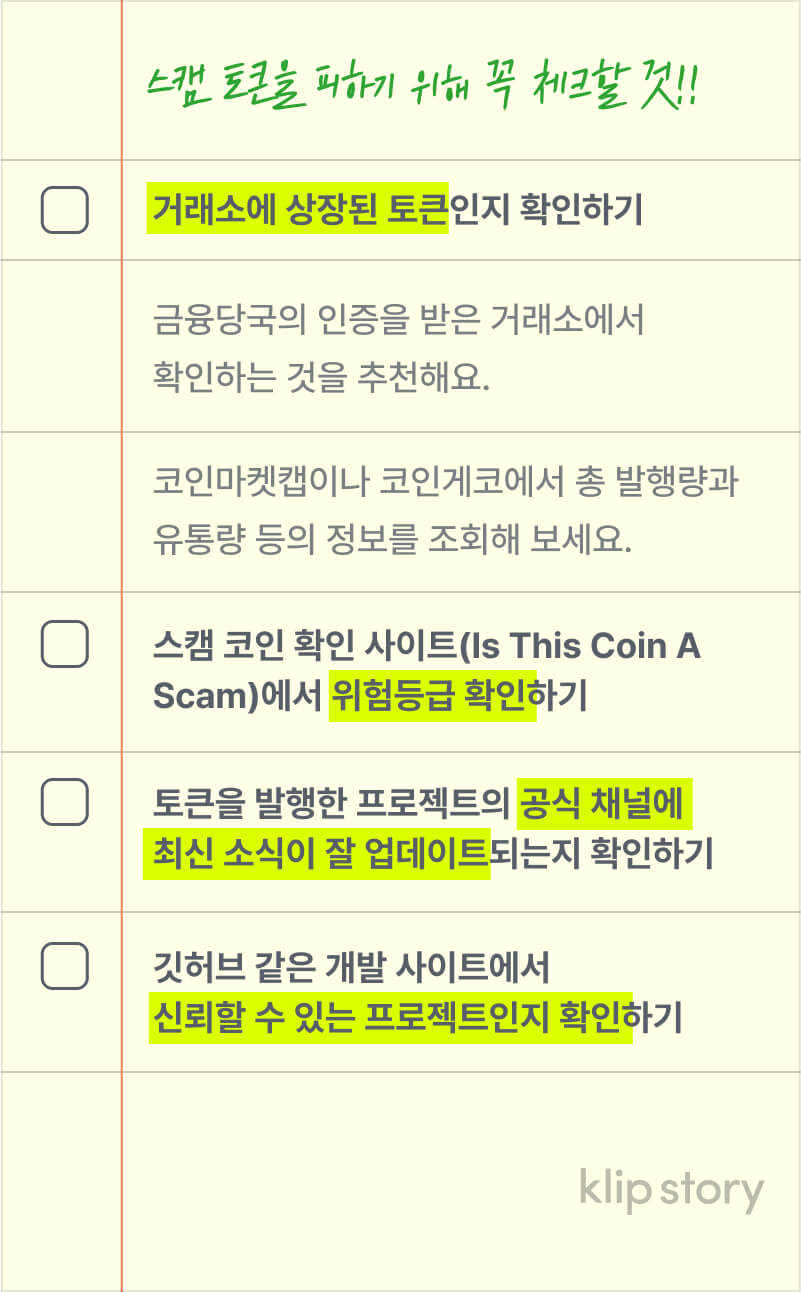Image resolution: width=801 pixels, height=1292 pixels.
Task: Mark the 깃허브 같은 개발 사이트에서 checkbox
Action: 64,965
